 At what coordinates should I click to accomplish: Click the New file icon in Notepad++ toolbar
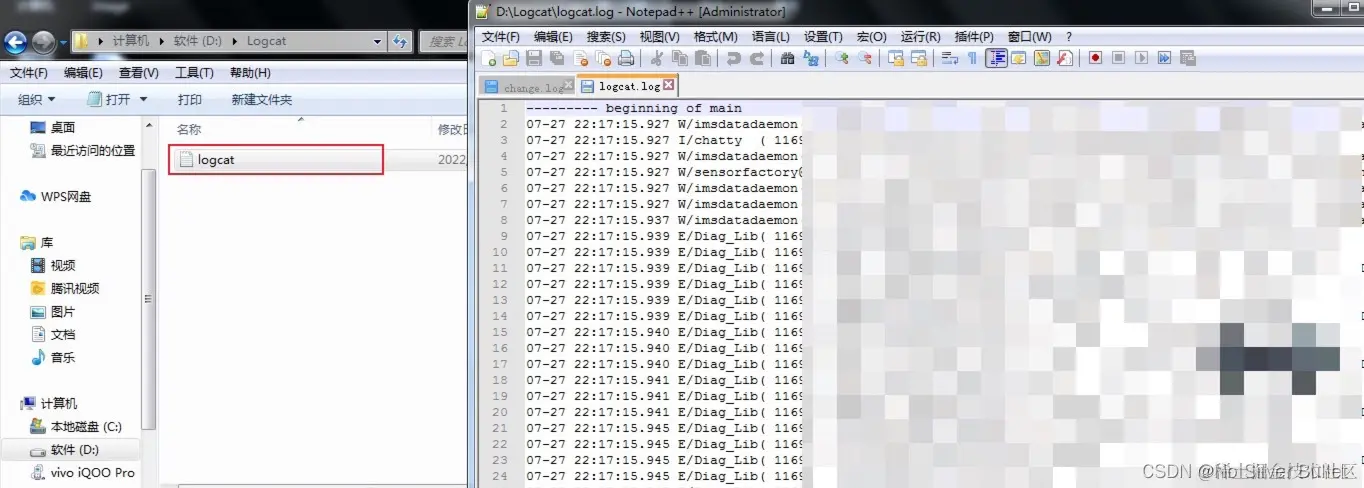click(x=488, y=58)
